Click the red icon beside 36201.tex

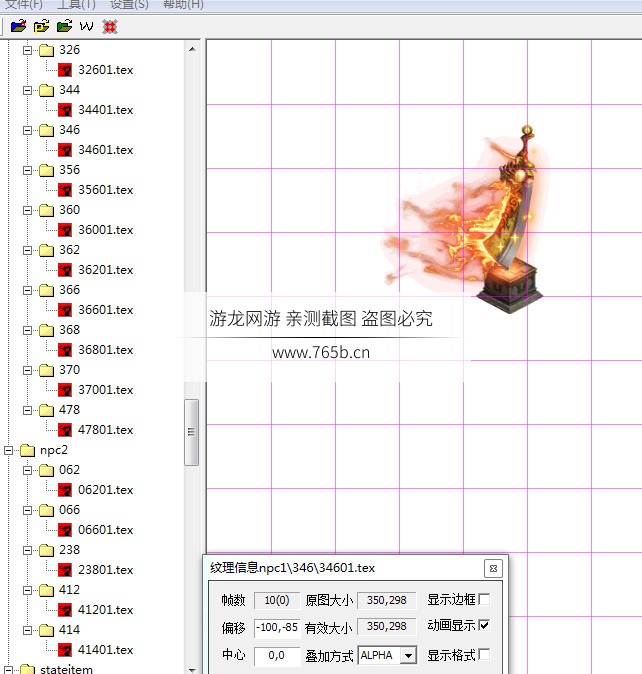(x=65, y=270)
